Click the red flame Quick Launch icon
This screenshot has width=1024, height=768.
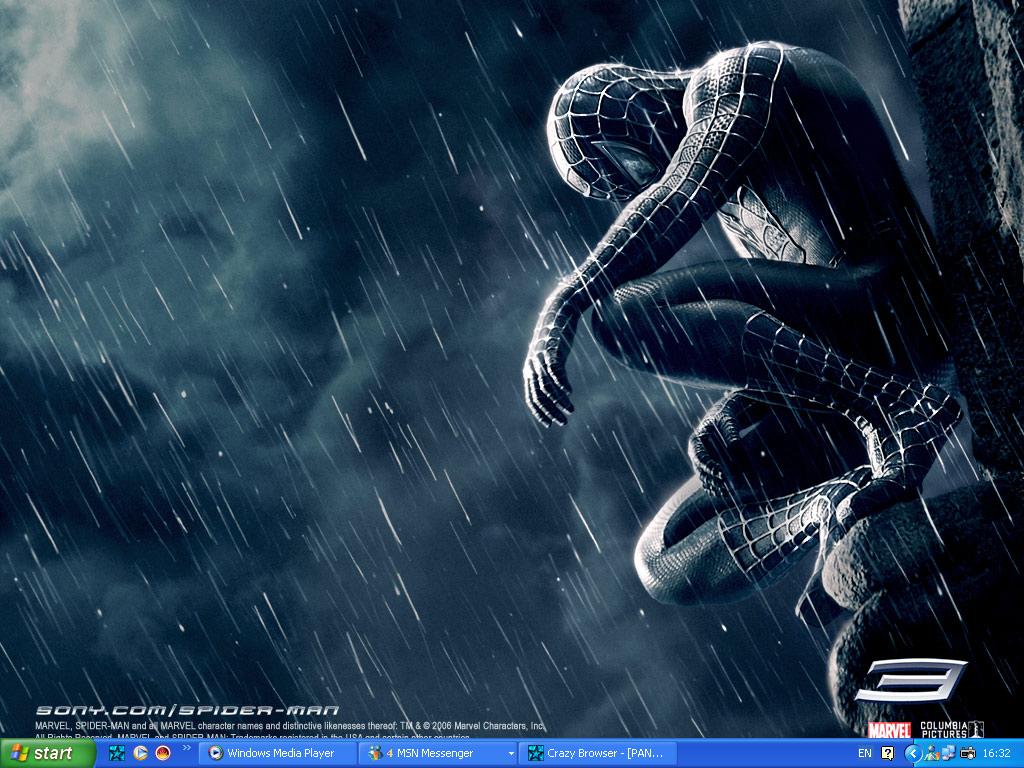(163, 753)
